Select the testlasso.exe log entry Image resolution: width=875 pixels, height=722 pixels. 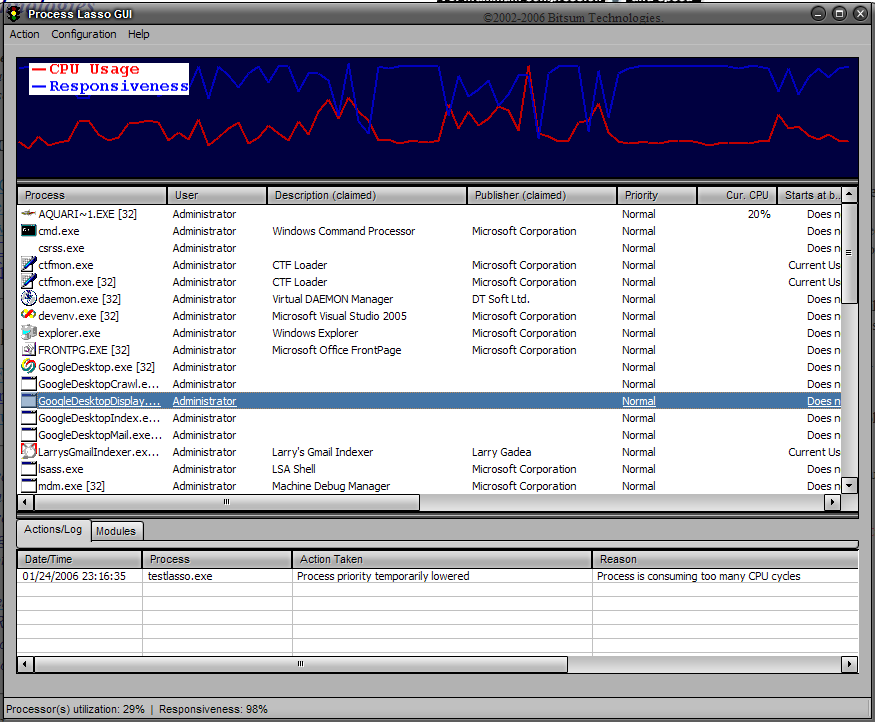tap(180, 576)
